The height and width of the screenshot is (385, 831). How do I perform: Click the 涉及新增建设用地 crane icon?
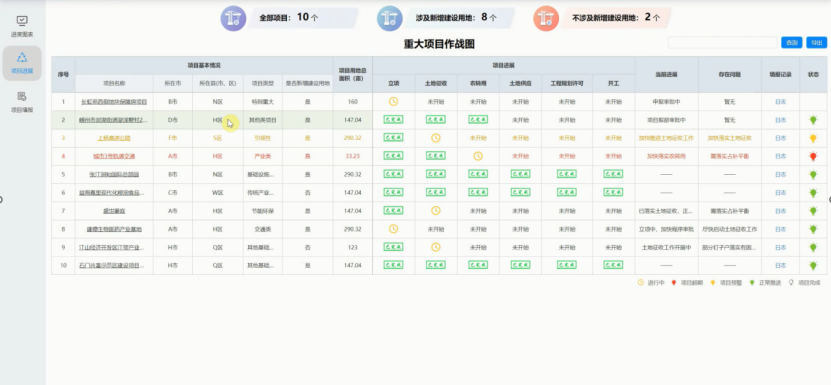point(390,18)
